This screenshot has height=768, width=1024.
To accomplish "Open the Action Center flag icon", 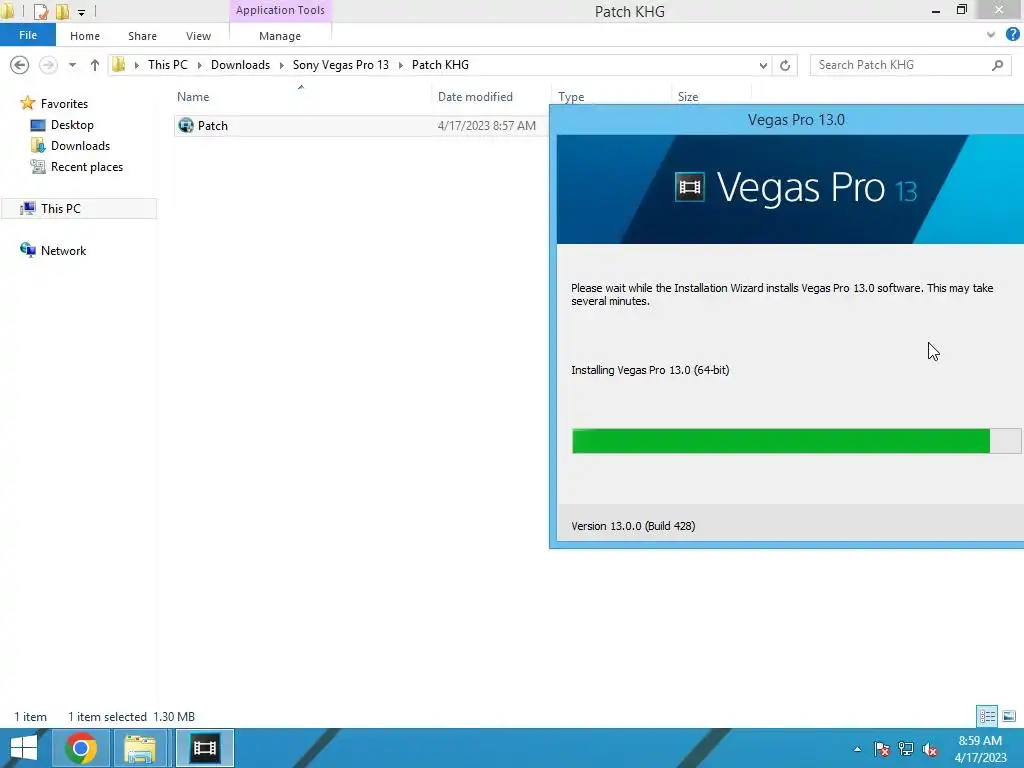I will [x=882, y=749].
